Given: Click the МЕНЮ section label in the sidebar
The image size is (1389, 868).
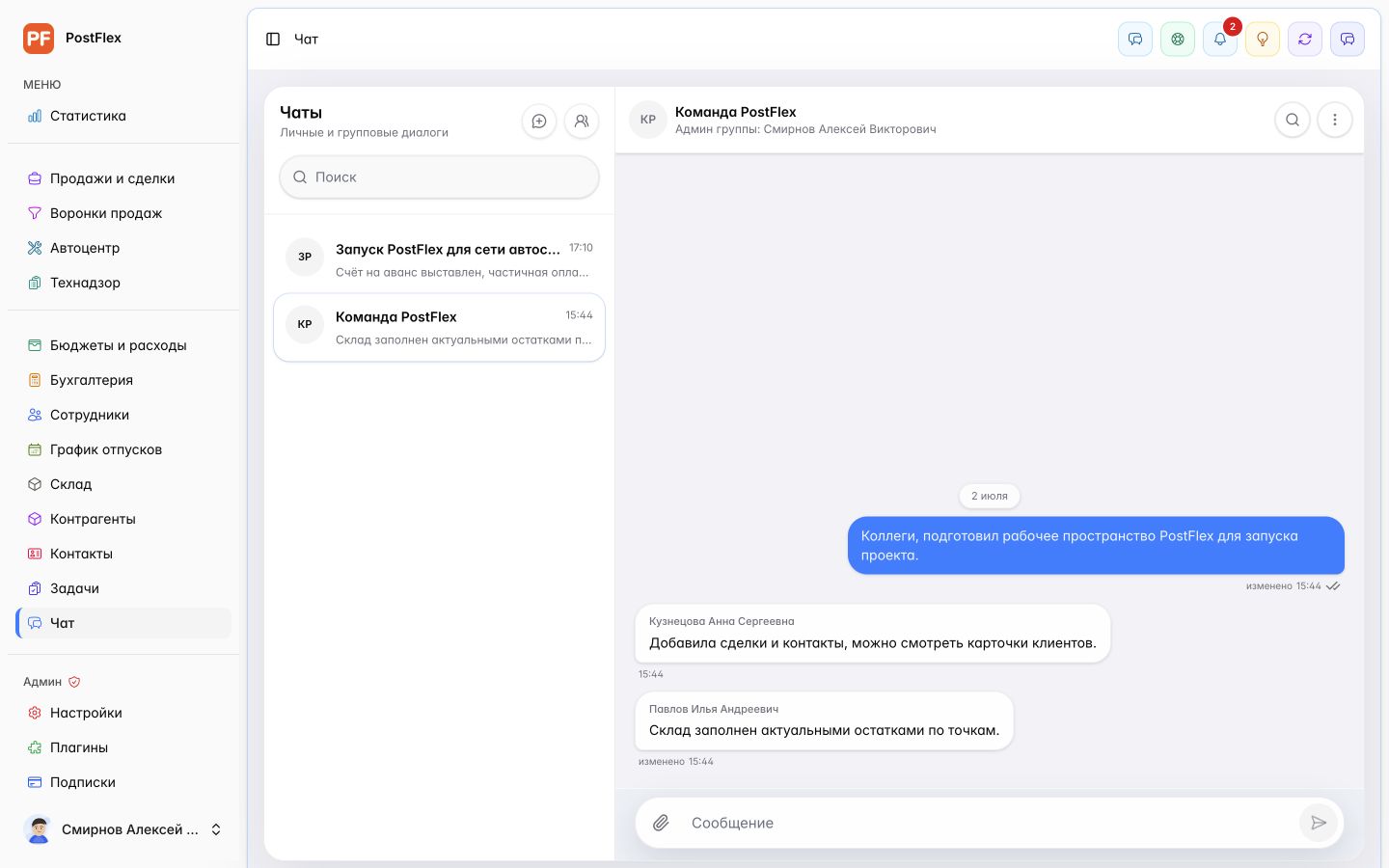Looking at the screenshot, I should (x=42, y=85).
